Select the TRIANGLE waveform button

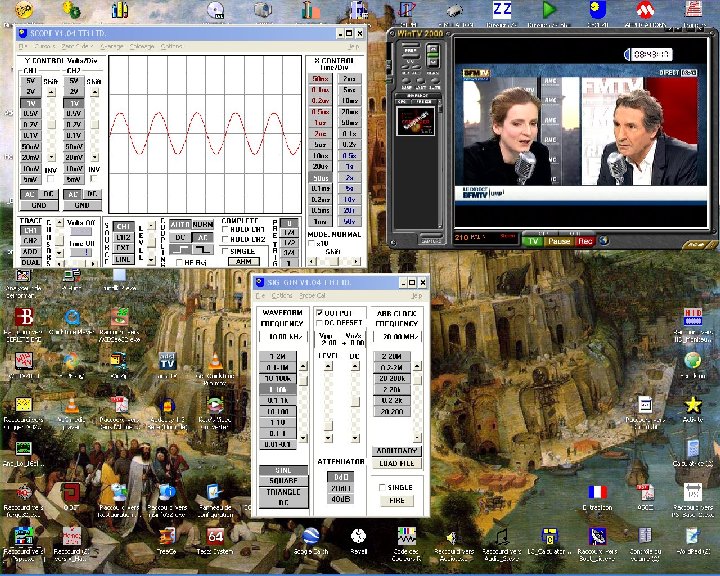coord(283,492)
